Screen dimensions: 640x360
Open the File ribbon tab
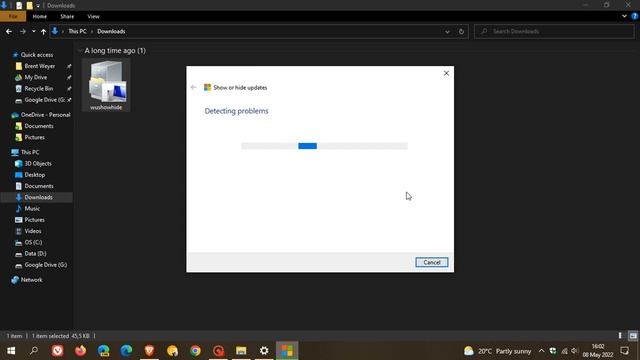[13, 16]
